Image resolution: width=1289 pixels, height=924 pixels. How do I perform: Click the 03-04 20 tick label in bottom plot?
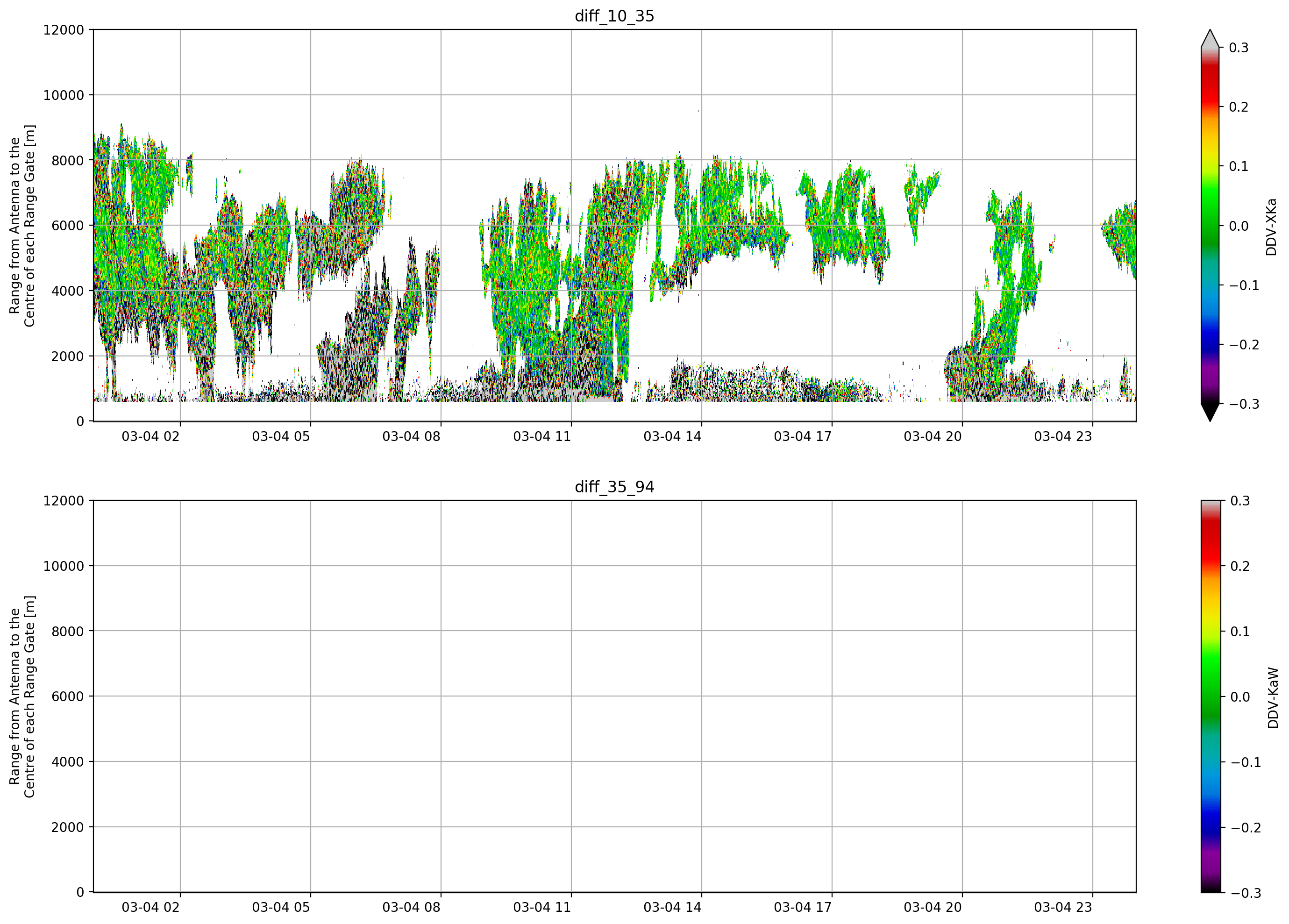click(x=933, y=908)
